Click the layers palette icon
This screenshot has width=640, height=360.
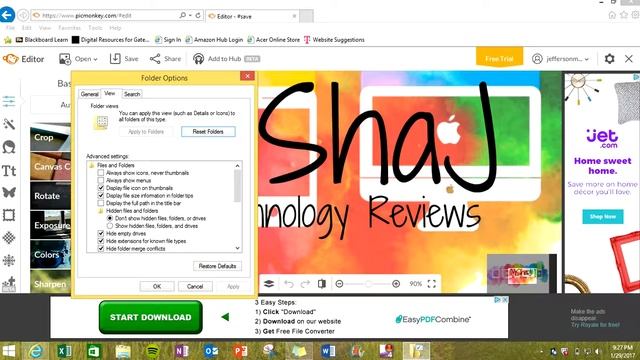[269, 284]
